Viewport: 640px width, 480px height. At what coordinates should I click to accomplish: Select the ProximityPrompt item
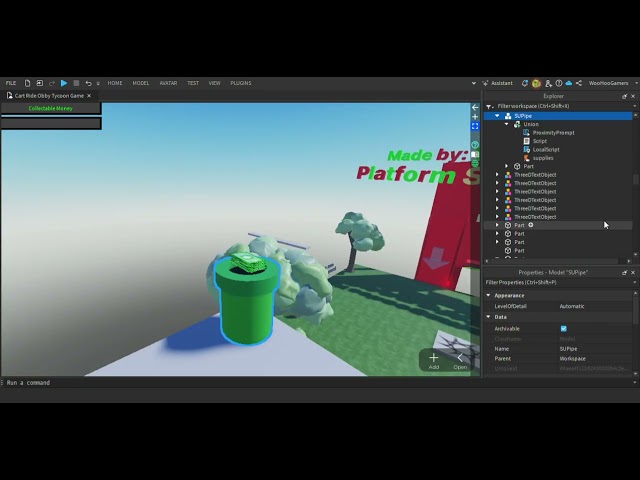553,133
